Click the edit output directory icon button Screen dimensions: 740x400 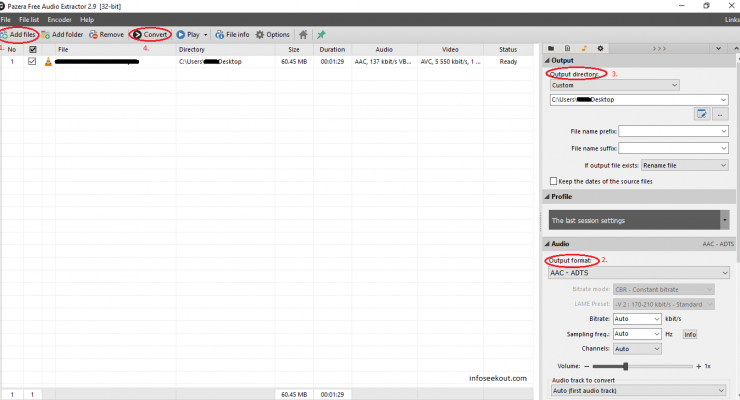[702, 114]
